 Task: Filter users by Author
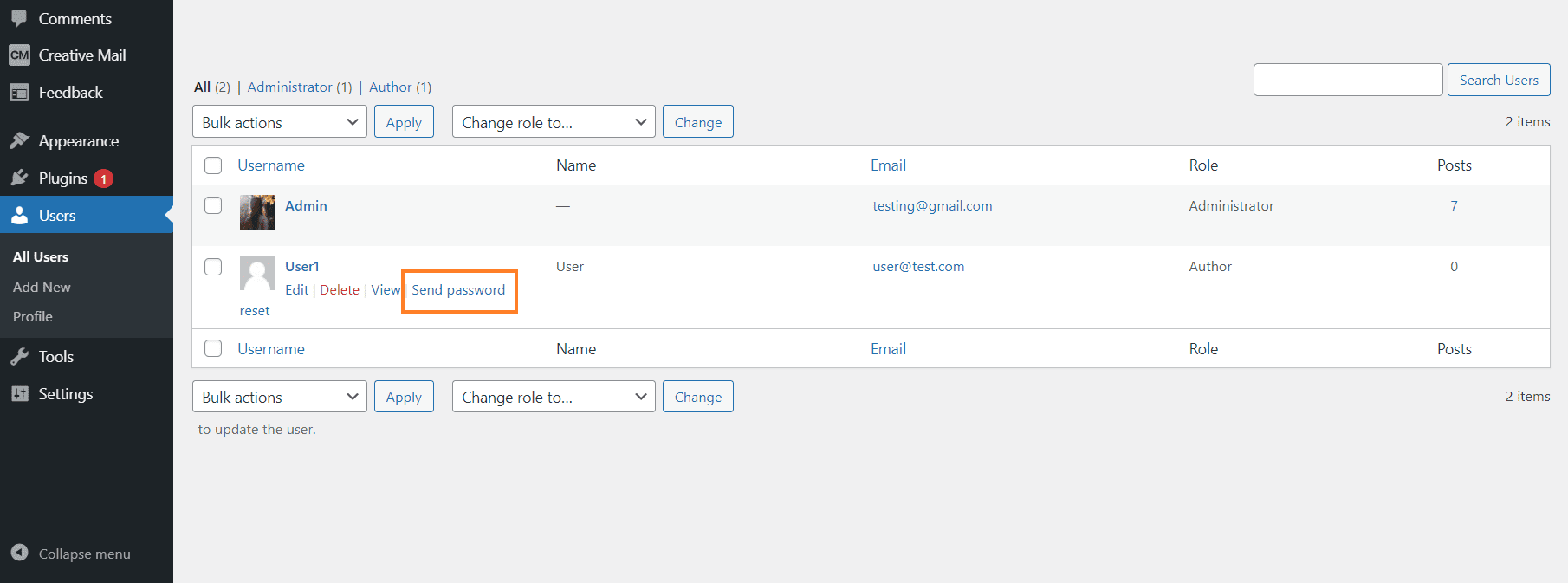point(400,87)
